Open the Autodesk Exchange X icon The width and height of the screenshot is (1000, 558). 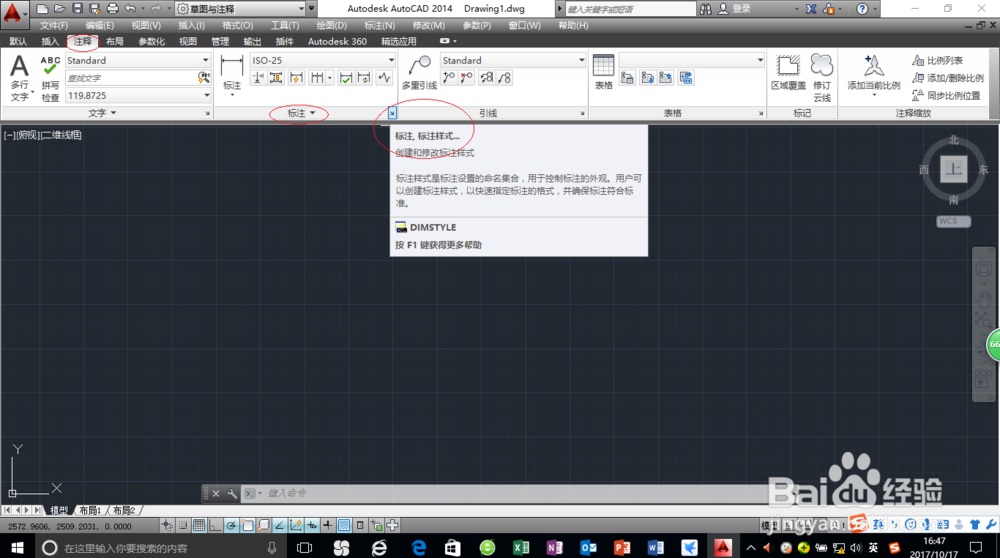811,9
